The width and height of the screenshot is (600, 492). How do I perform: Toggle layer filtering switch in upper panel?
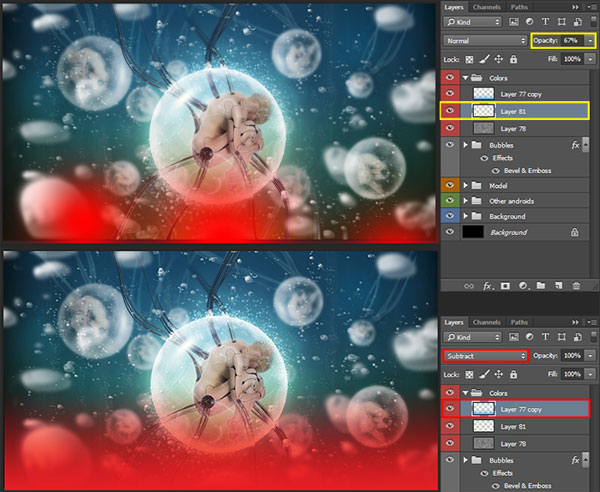click(x=593, y=21)
